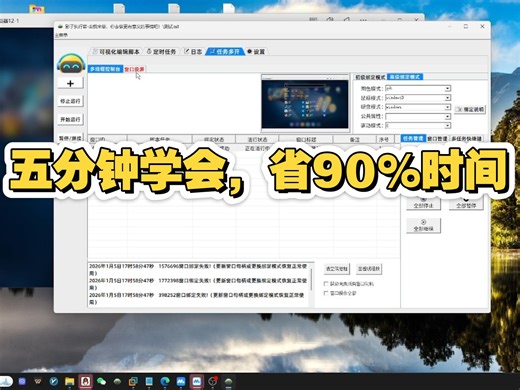Switch to the 任务管理 tab

click(413, 138)
